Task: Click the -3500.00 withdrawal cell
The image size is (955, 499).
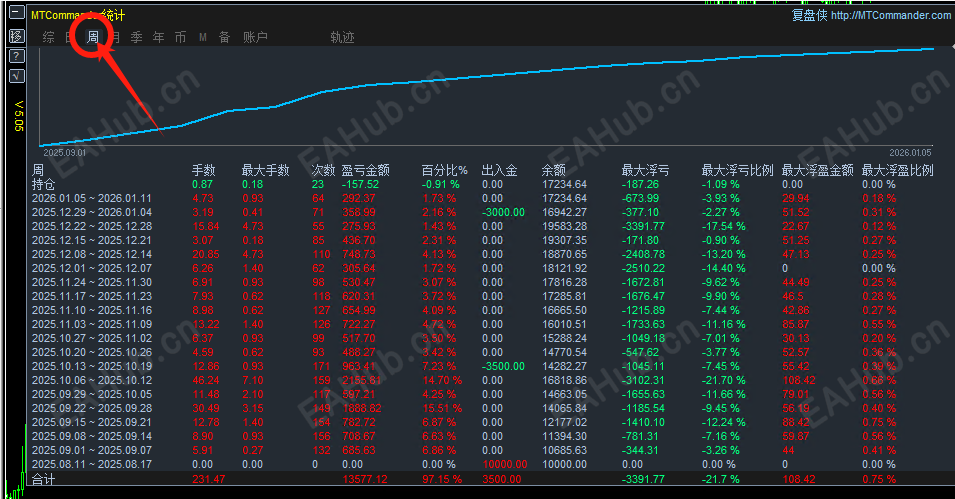Action: point(503,366)
